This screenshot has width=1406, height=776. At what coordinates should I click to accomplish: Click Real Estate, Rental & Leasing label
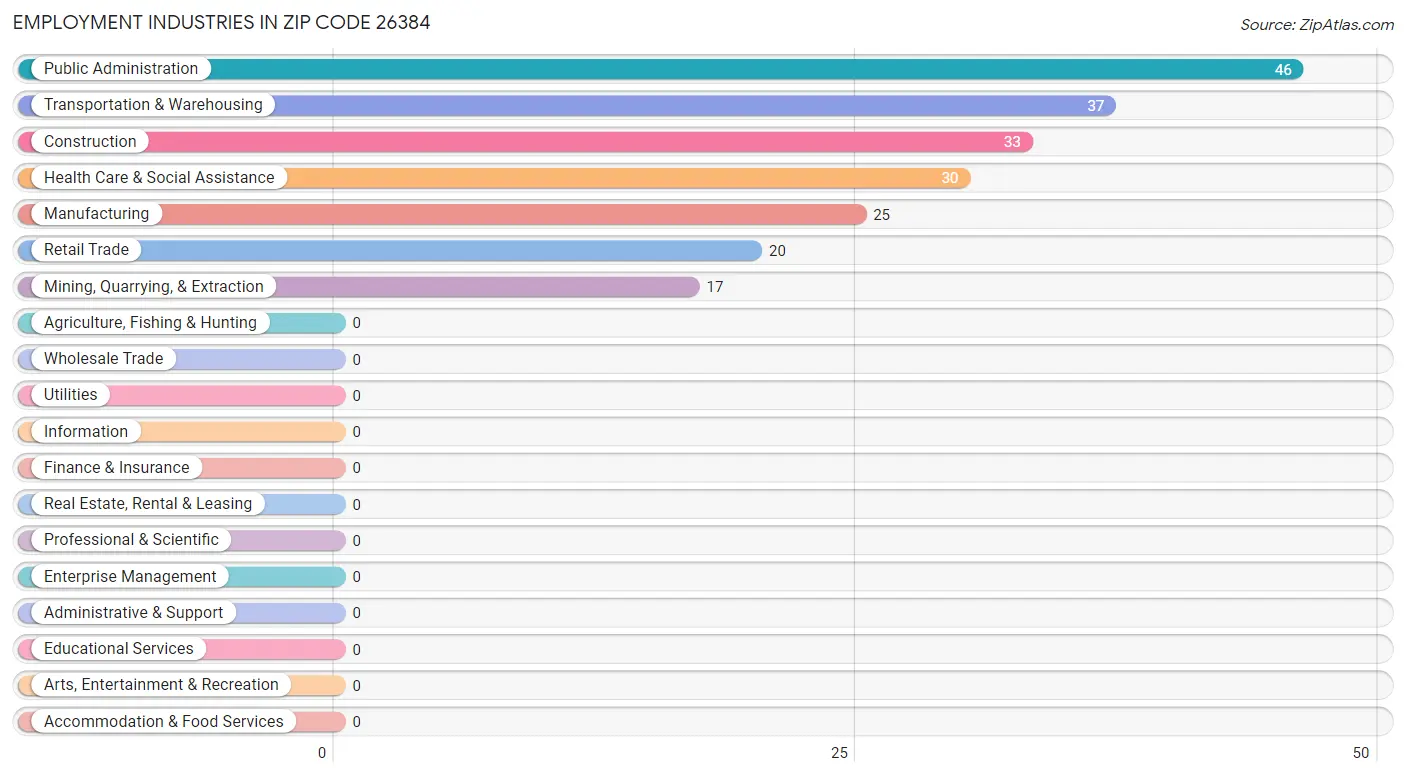(148, 504)
